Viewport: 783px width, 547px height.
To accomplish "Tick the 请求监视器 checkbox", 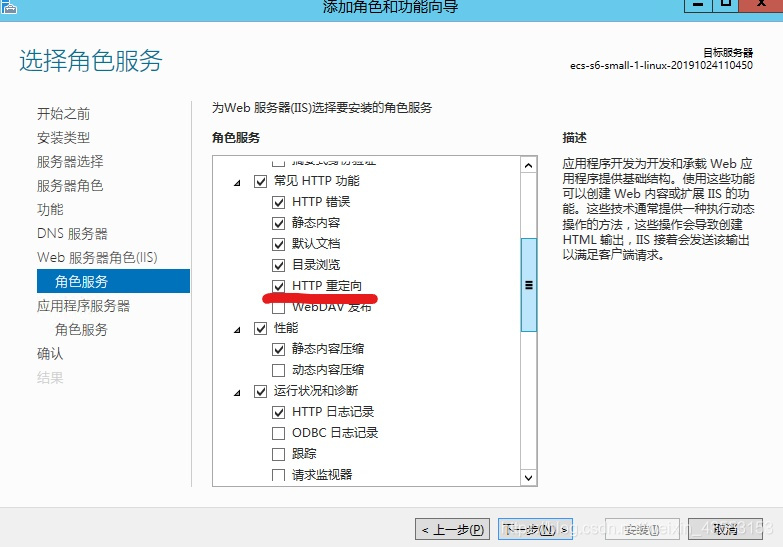I will (279, 475).
